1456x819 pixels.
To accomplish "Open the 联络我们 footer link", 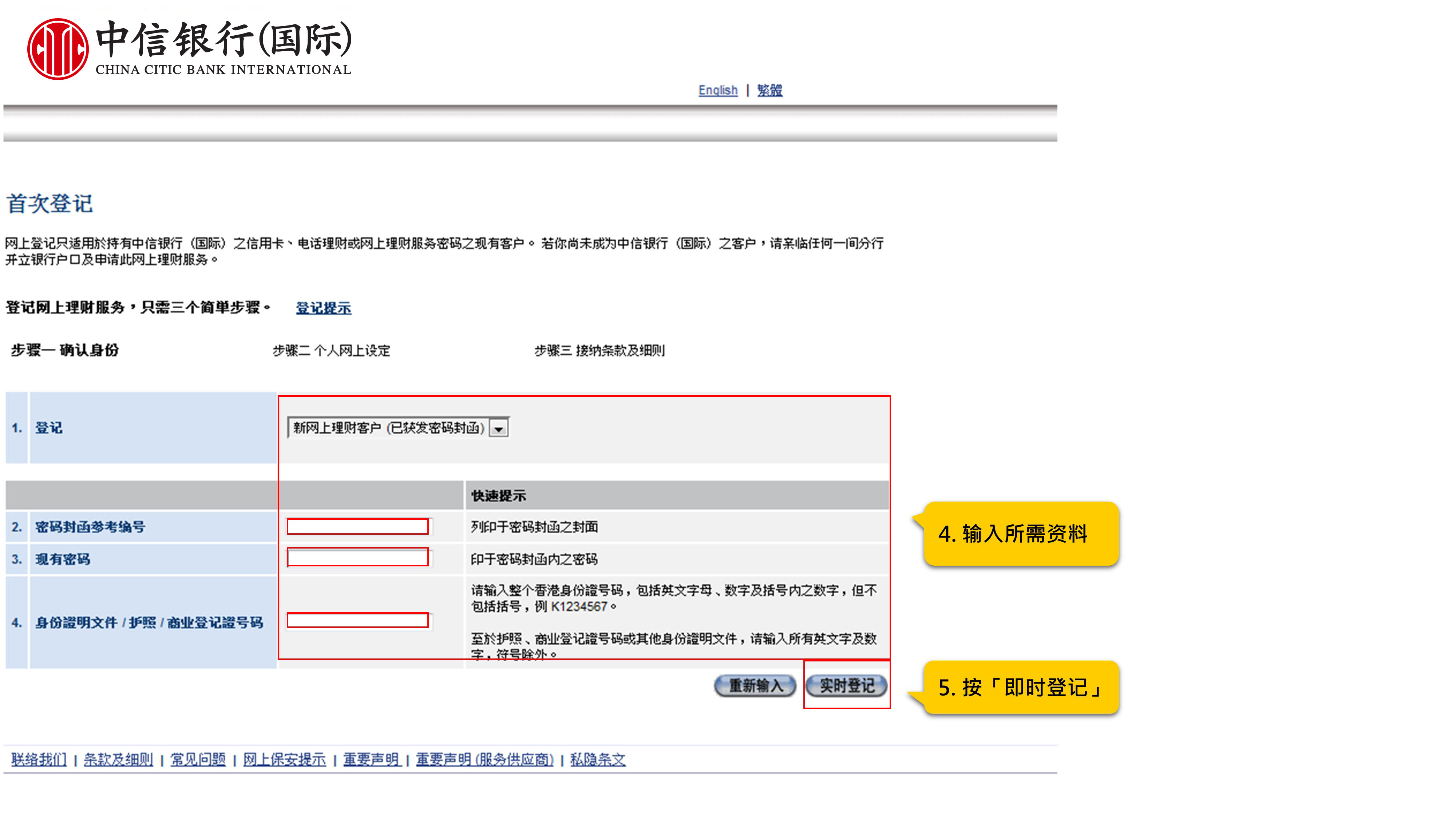I will (39, 760).
